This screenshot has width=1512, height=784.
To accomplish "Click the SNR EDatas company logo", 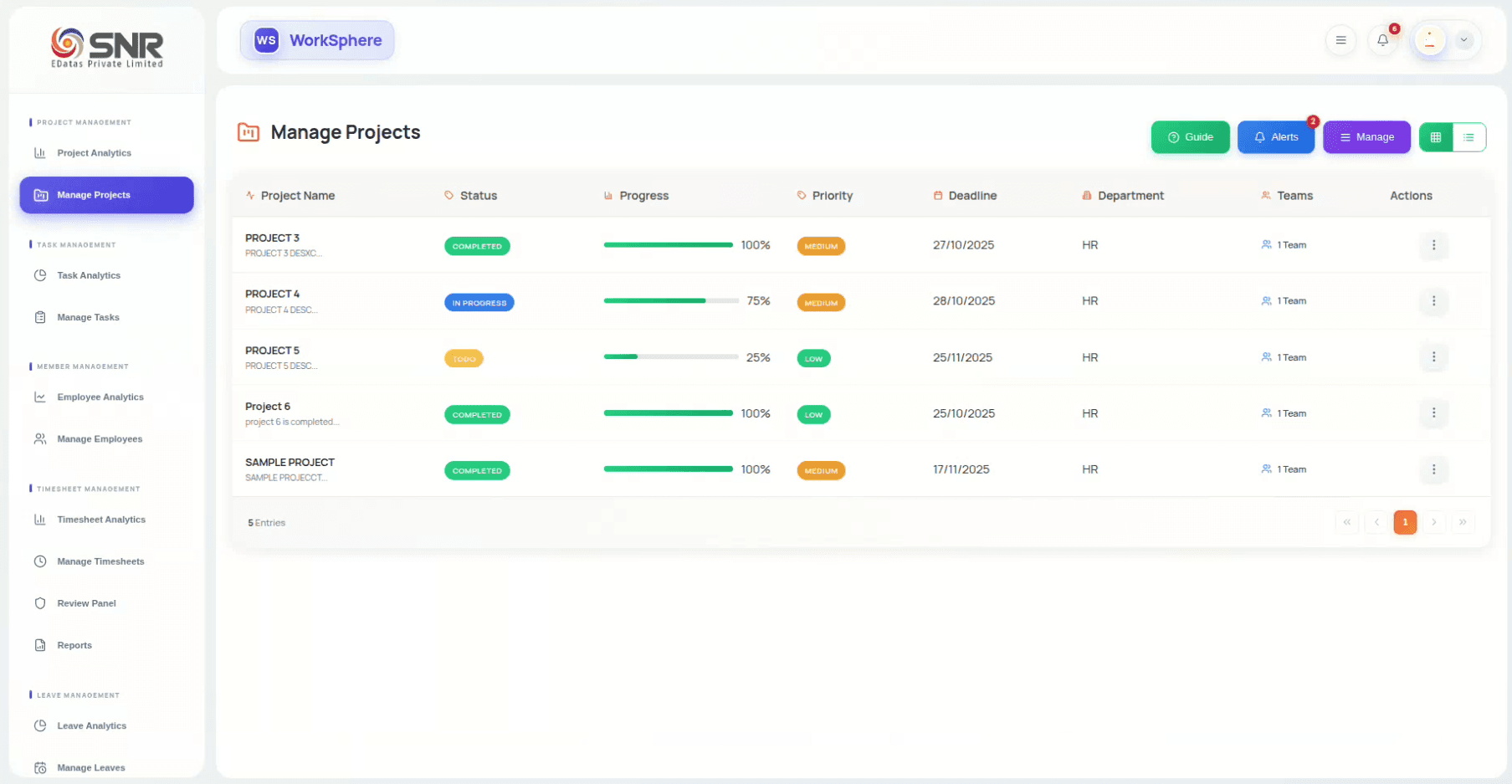I will tap(107, 48).
